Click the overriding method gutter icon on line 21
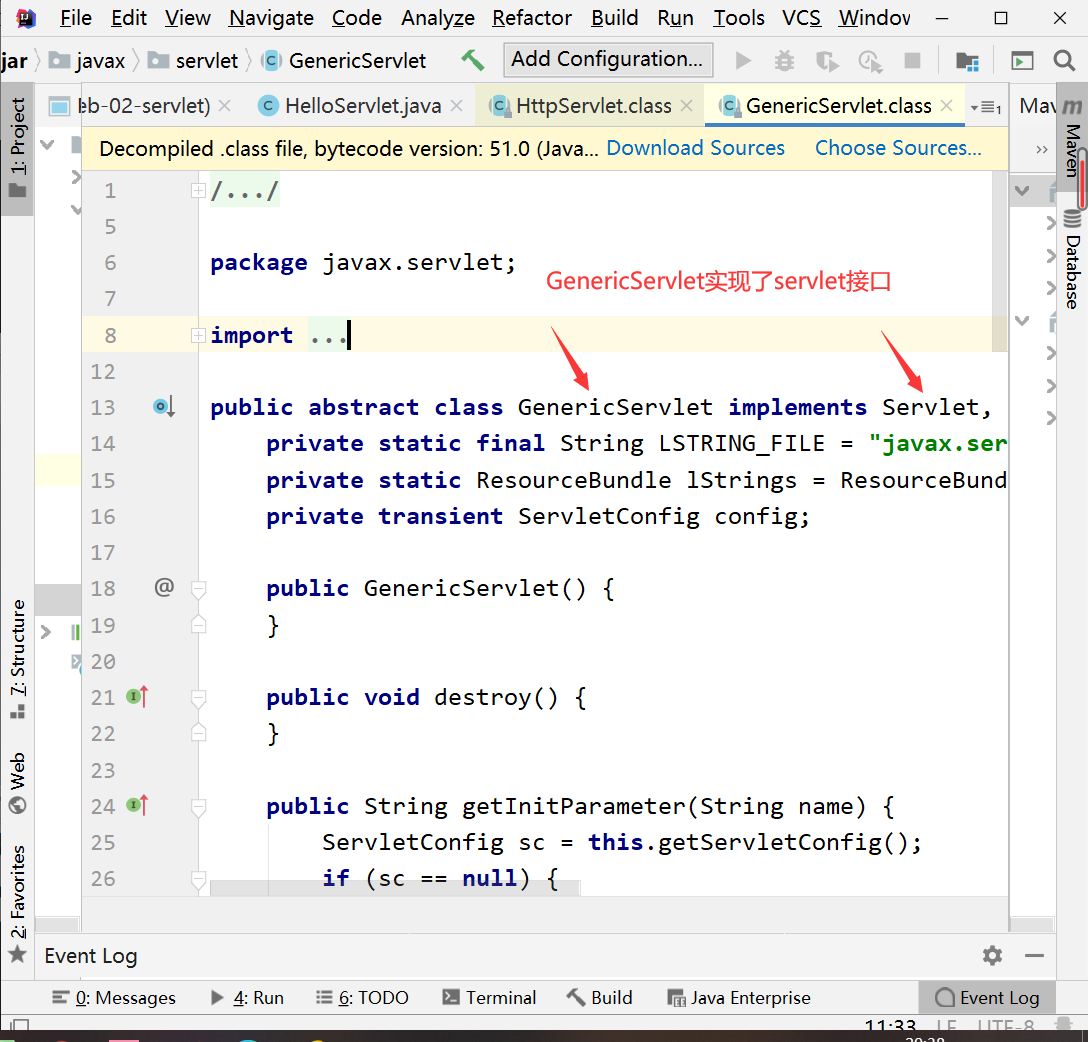 137,697
